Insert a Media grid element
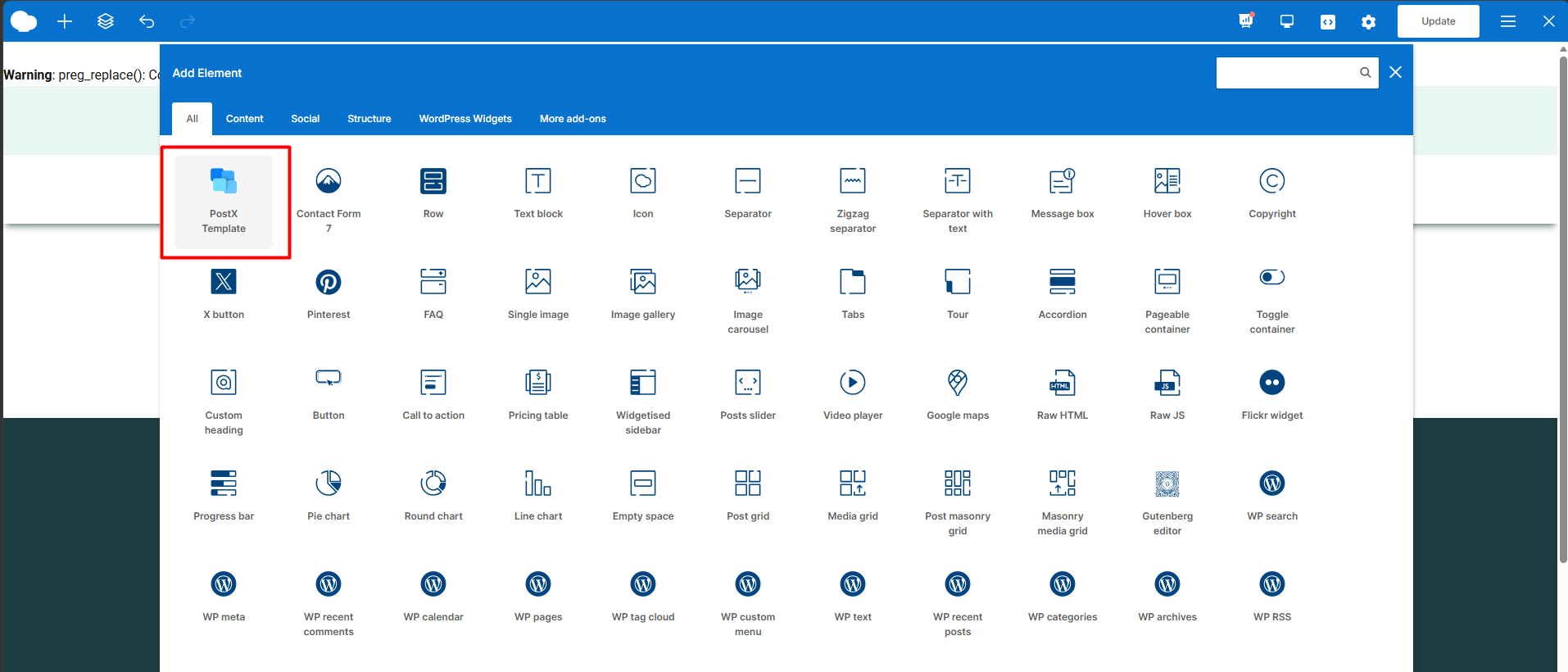1568x672 pixels. click(853, 497)
